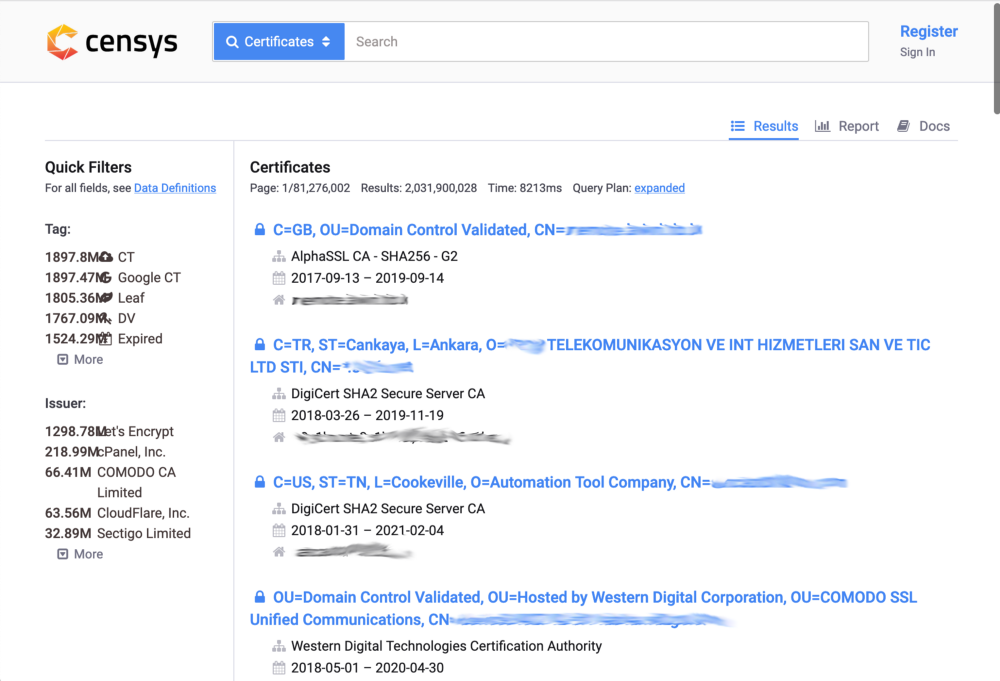Click the Results list icon

pyautogui.click(x=738, y=126)
